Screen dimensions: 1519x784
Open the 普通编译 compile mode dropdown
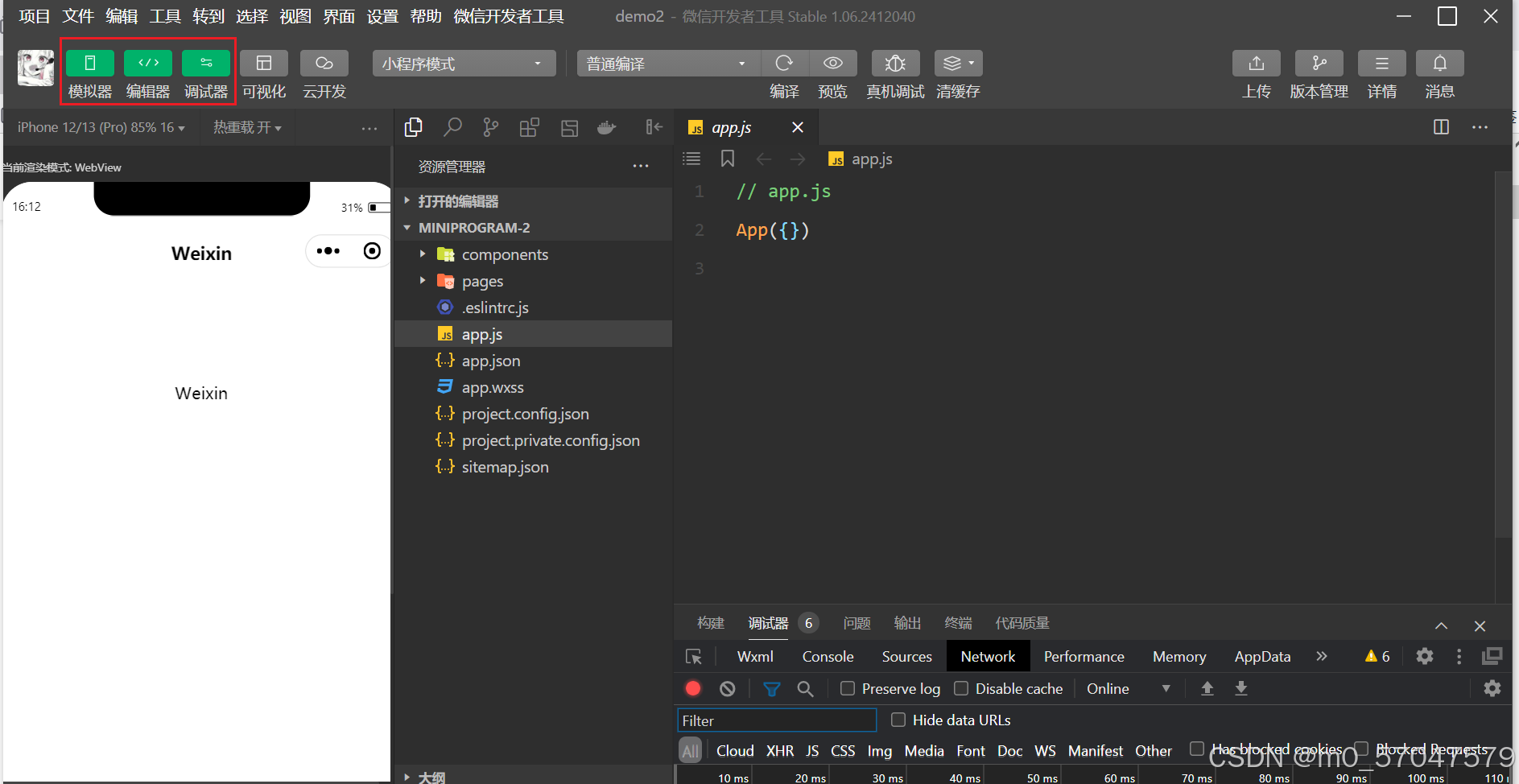668,64
